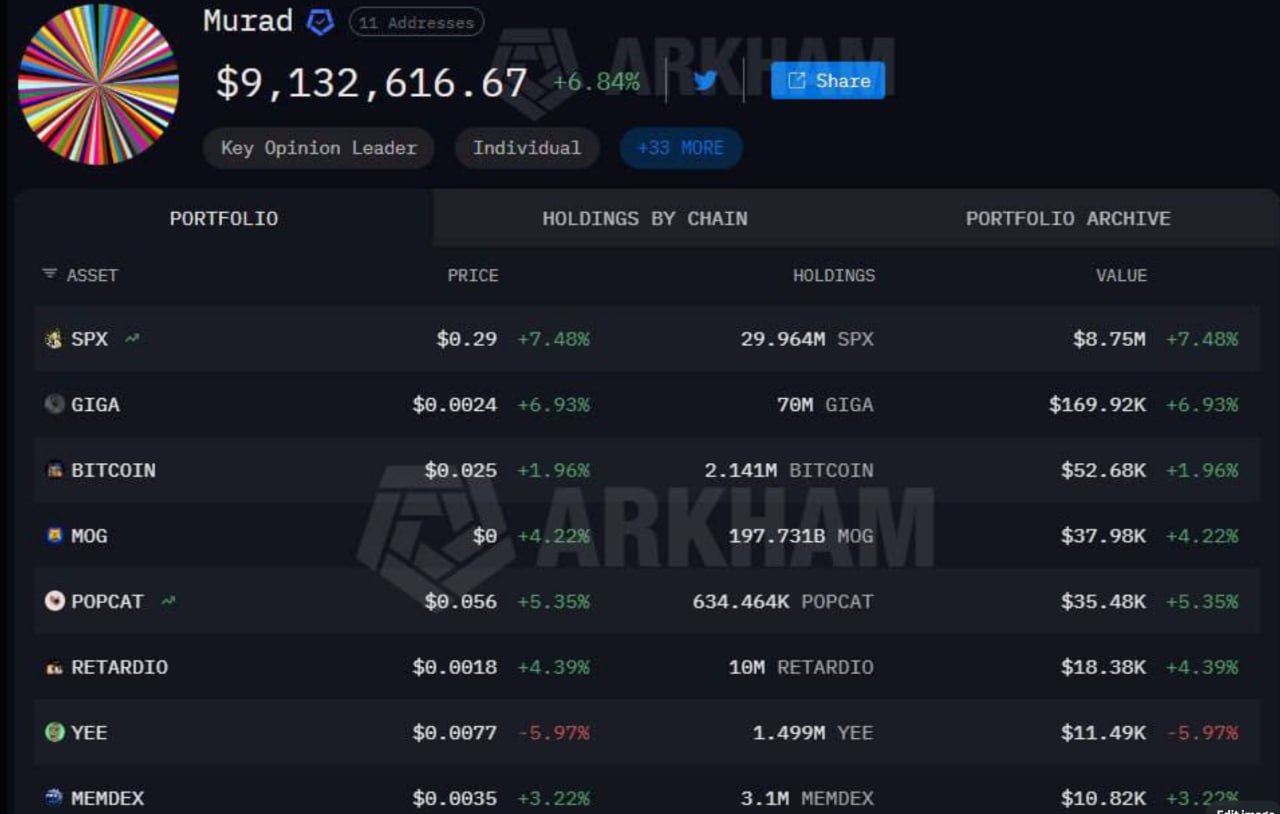Click the MEMDEX value $10.82K

click(1103, 798)
